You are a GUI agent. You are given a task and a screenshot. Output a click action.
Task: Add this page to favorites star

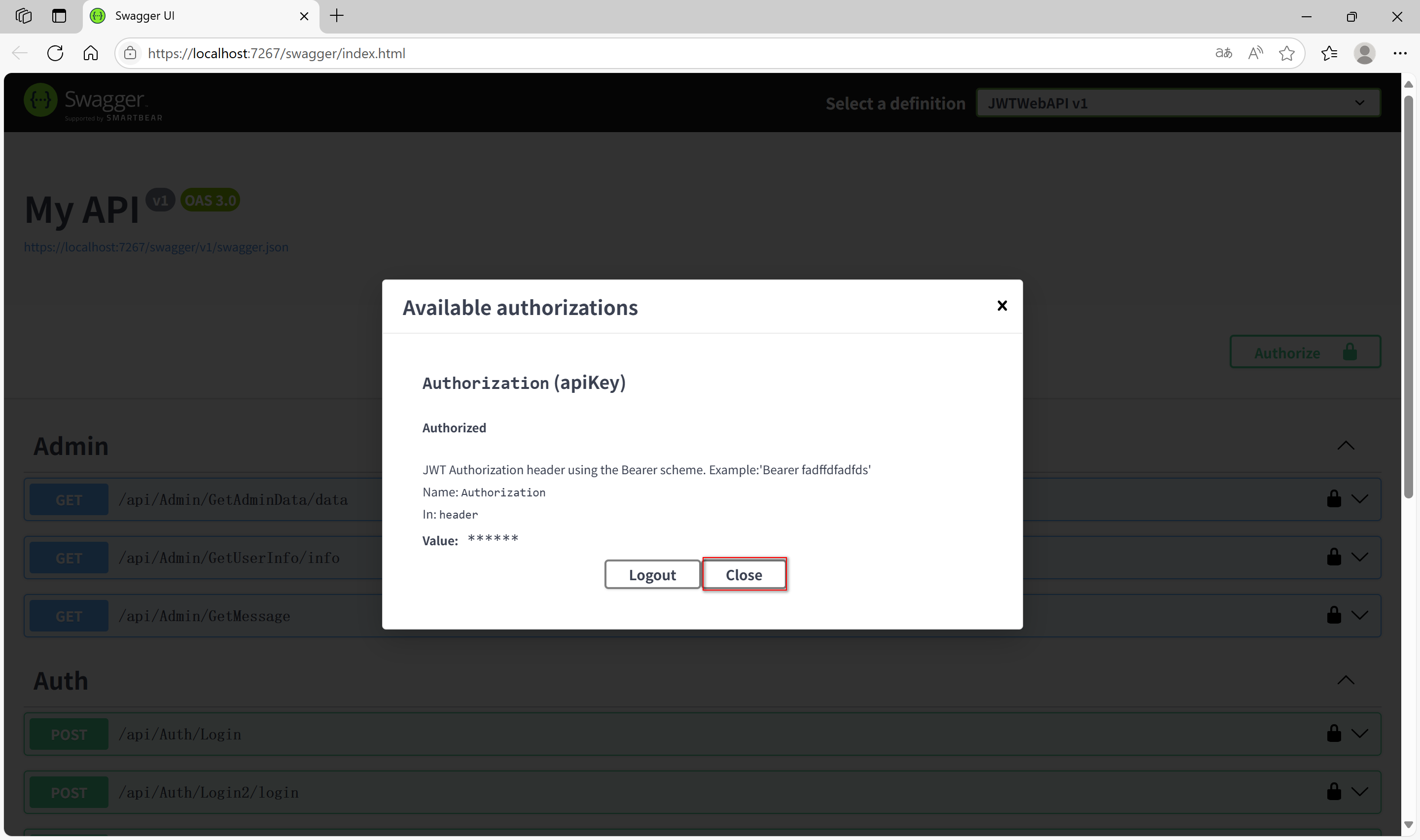[1286, 53]
